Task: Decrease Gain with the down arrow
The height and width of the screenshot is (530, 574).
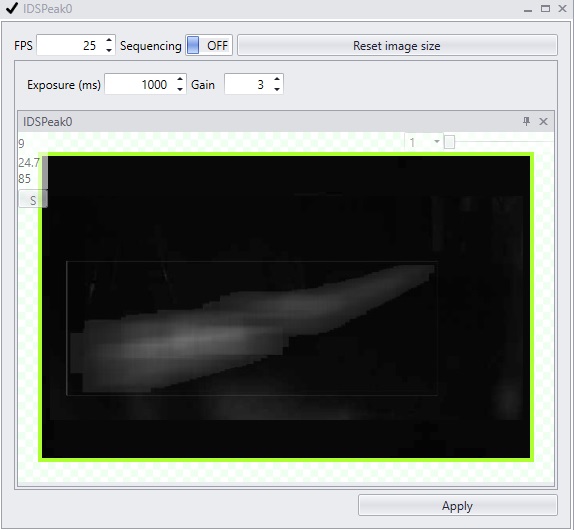Action: (x=277, y=89)
